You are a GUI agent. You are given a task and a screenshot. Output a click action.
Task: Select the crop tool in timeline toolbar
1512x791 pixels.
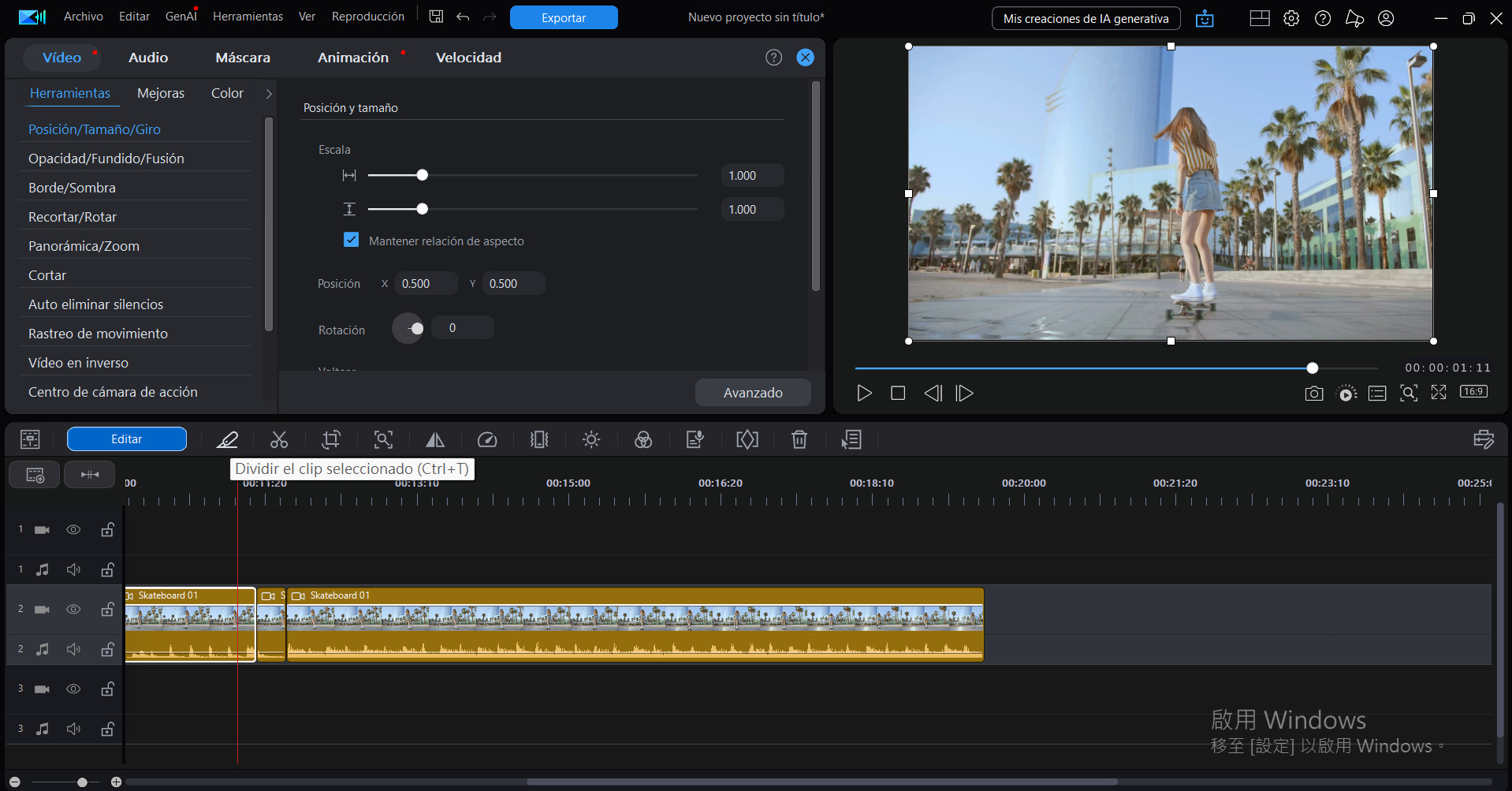tap(331, 439)
